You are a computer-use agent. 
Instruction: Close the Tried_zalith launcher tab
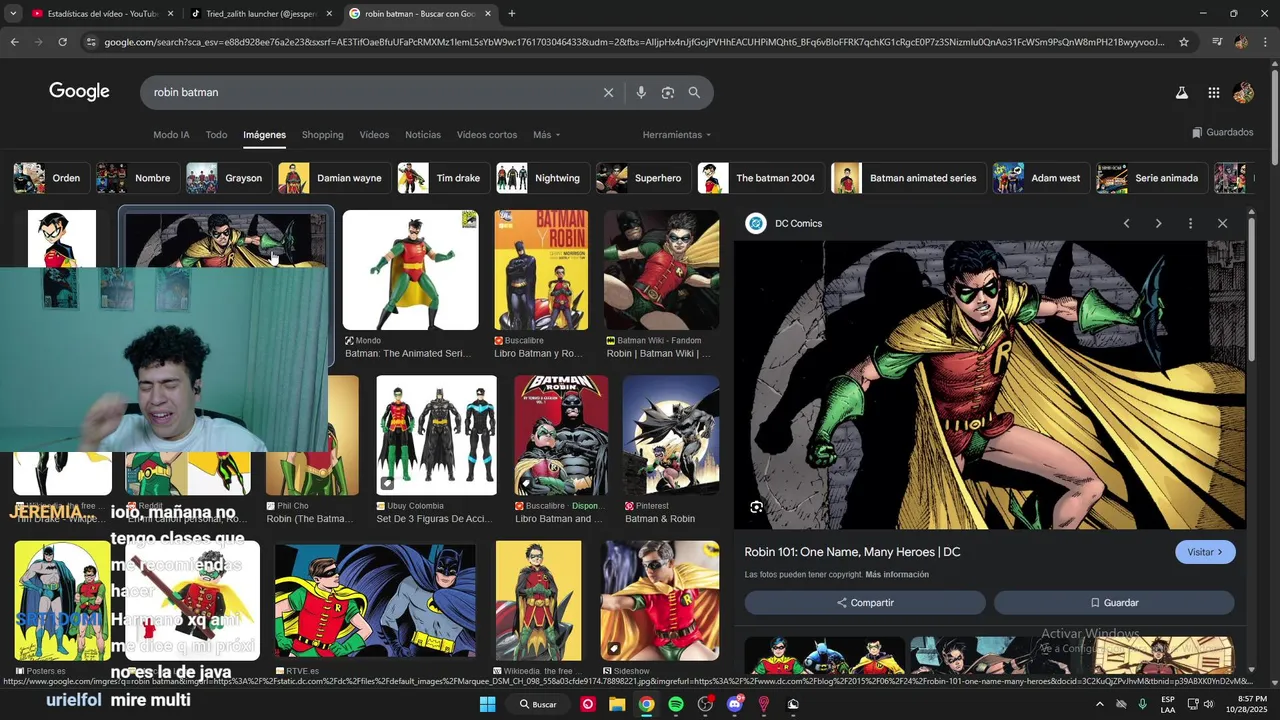click(x=329, y=14)
